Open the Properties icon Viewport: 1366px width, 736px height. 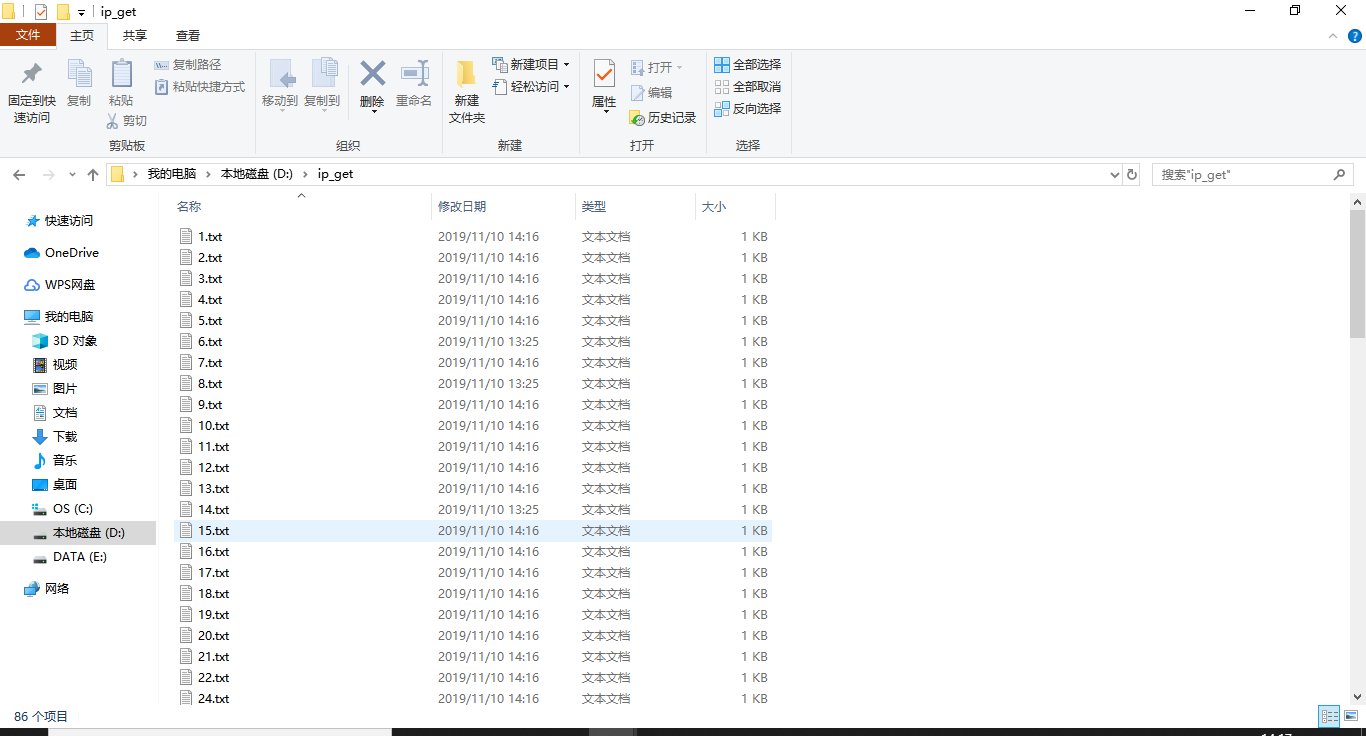click(604, 74)
